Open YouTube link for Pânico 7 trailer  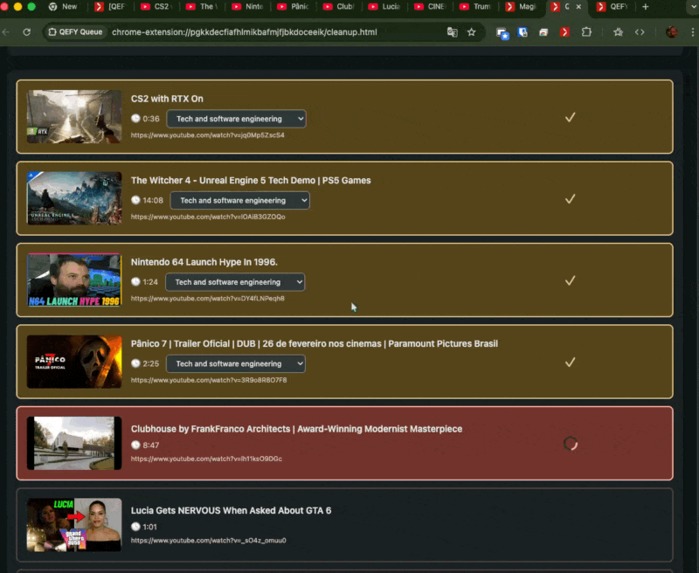[x=209, y=380]
